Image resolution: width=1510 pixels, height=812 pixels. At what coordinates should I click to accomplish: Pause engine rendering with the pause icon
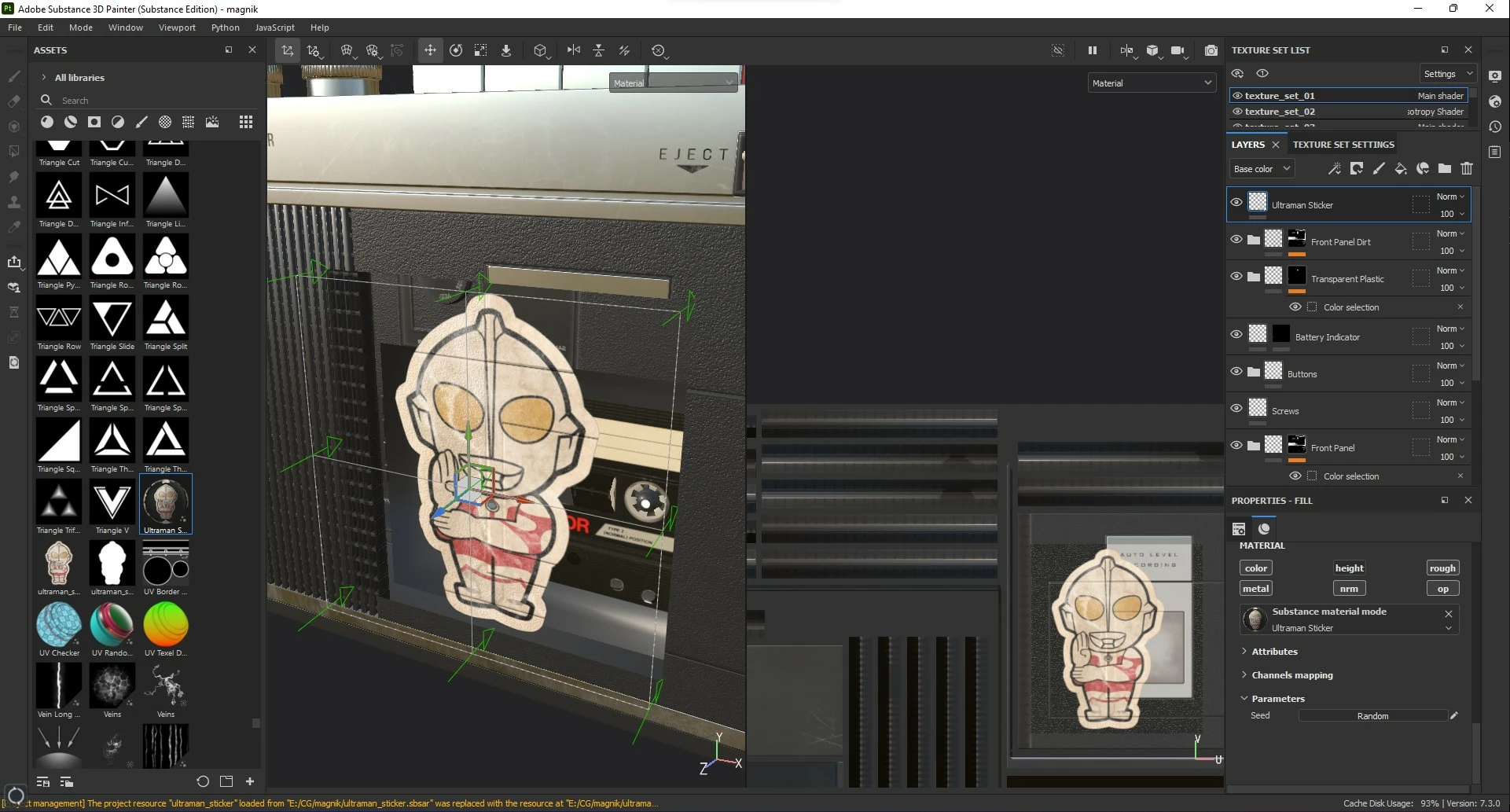click(1092, 50)
